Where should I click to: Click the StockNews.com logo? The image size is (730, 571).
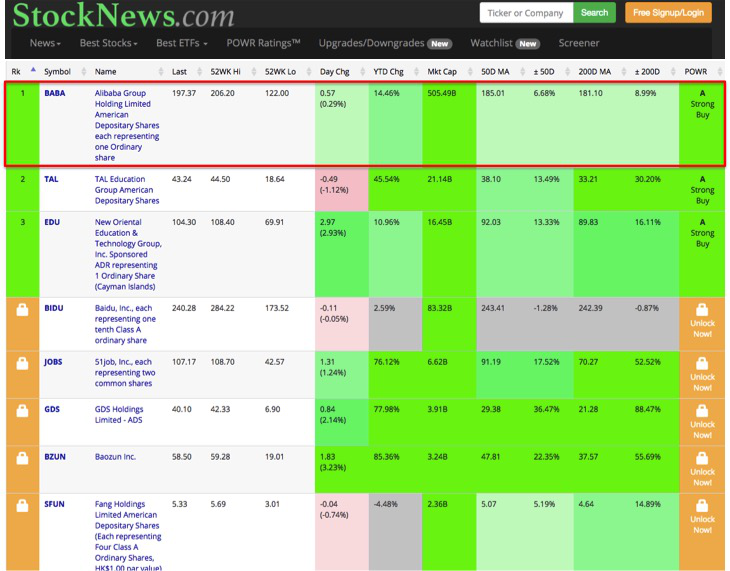[x=123, y=15]
